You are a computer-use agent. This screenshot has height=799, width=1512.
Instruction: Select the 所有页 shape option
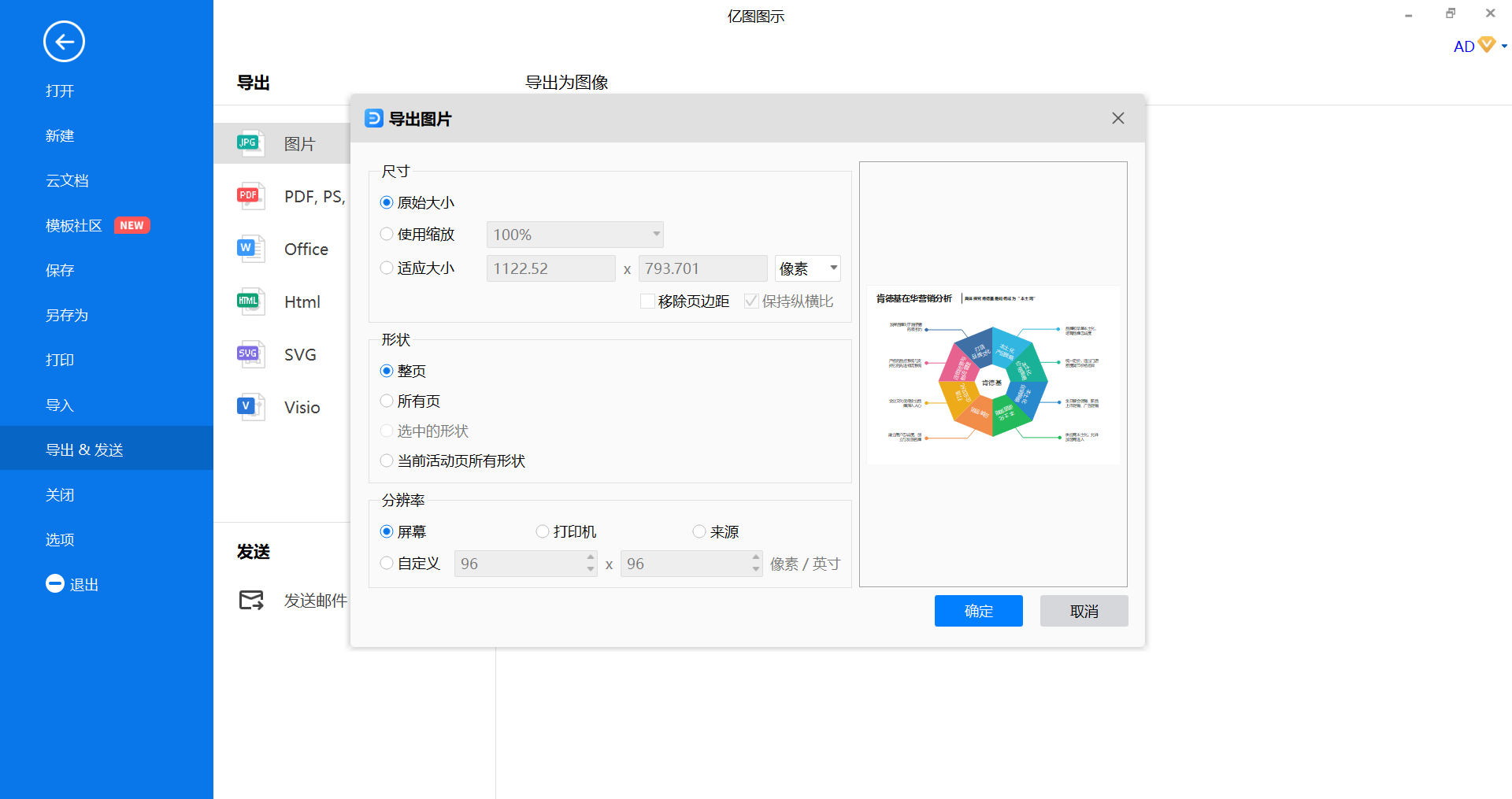tap(387, 401)
